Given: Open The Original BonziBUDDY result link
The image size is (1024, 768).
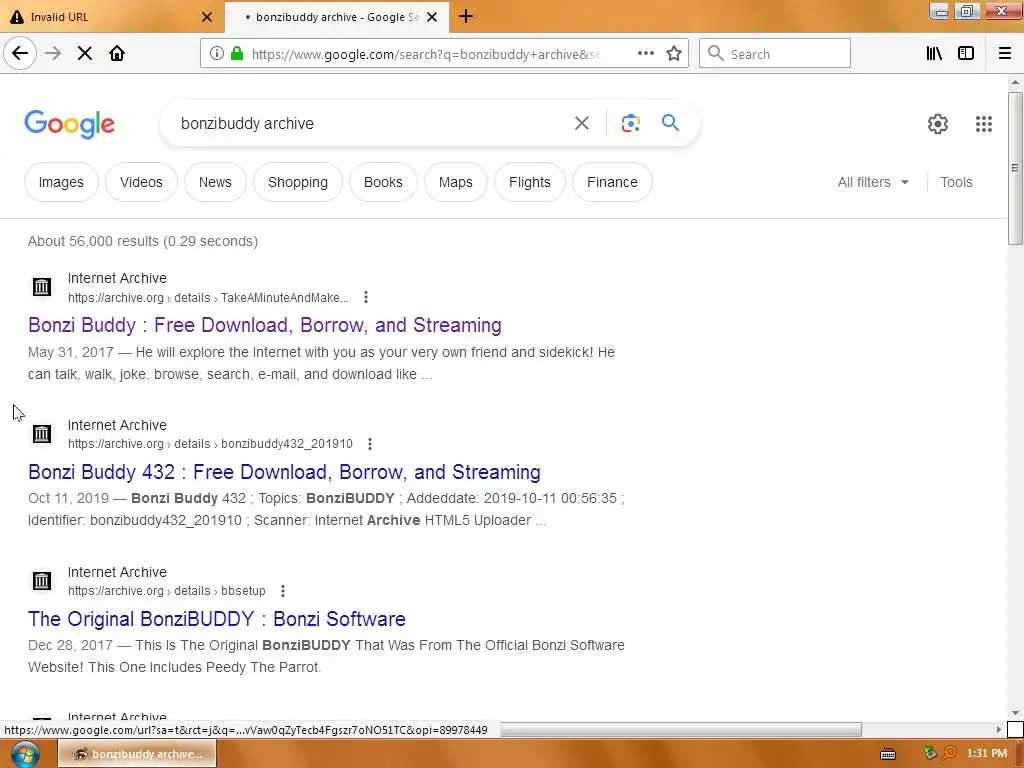Looking at the screenshot, I should 217,619.
